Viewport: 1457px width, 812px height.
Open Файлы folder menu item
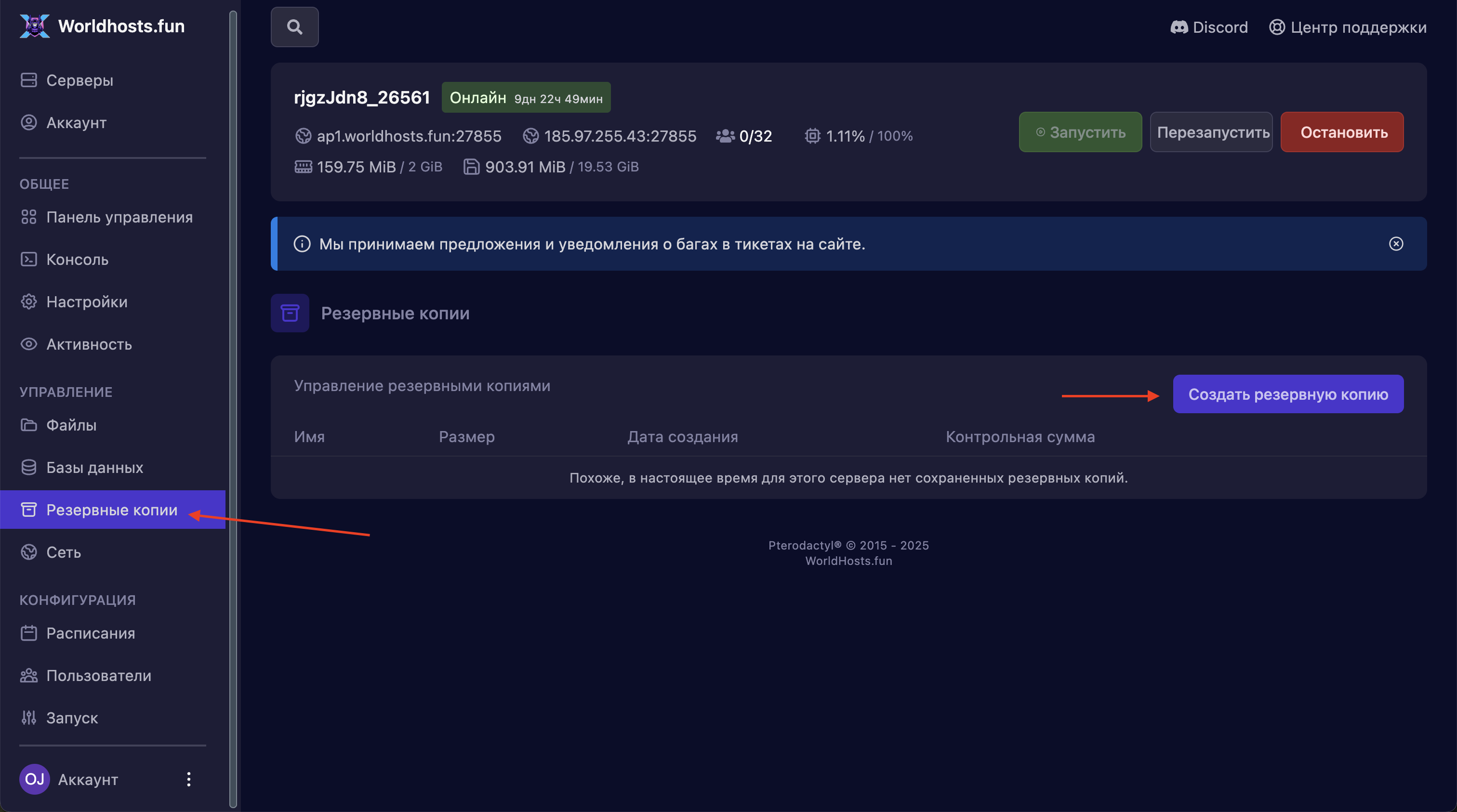pyautogui.click(x=71, y=425)
